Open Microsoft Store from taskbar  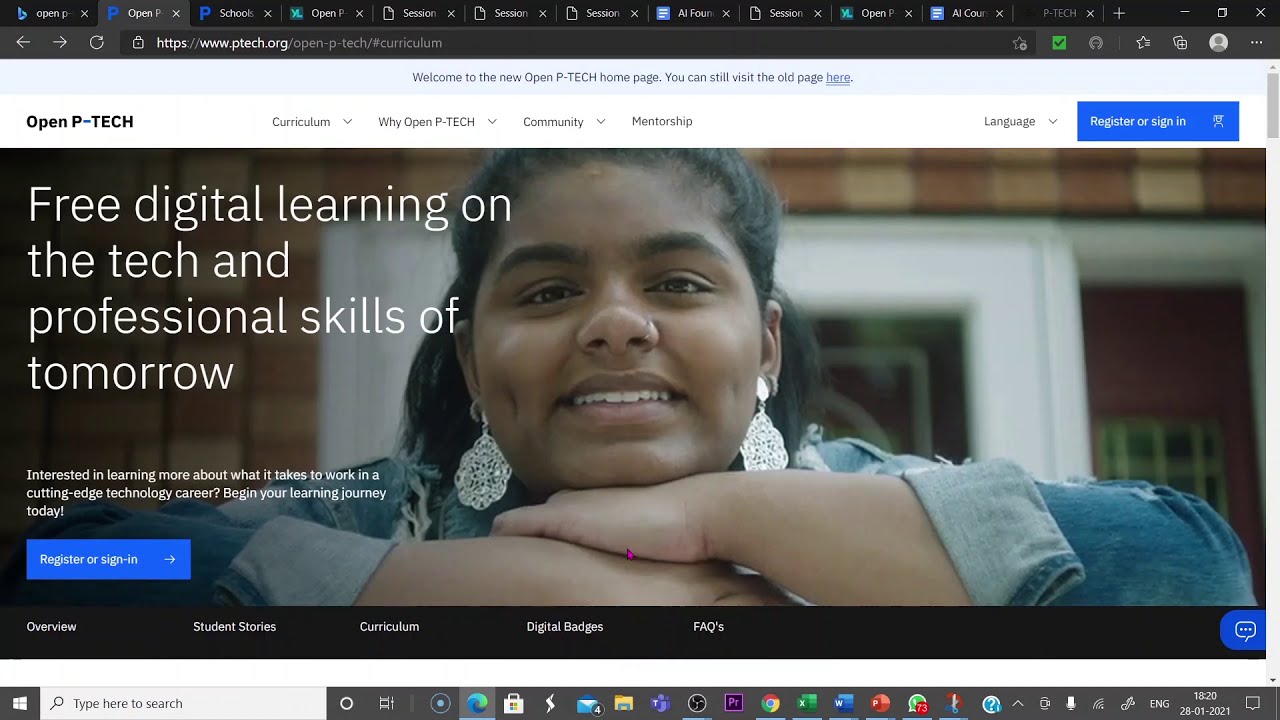pyautogui.click(x=513, y=703)
